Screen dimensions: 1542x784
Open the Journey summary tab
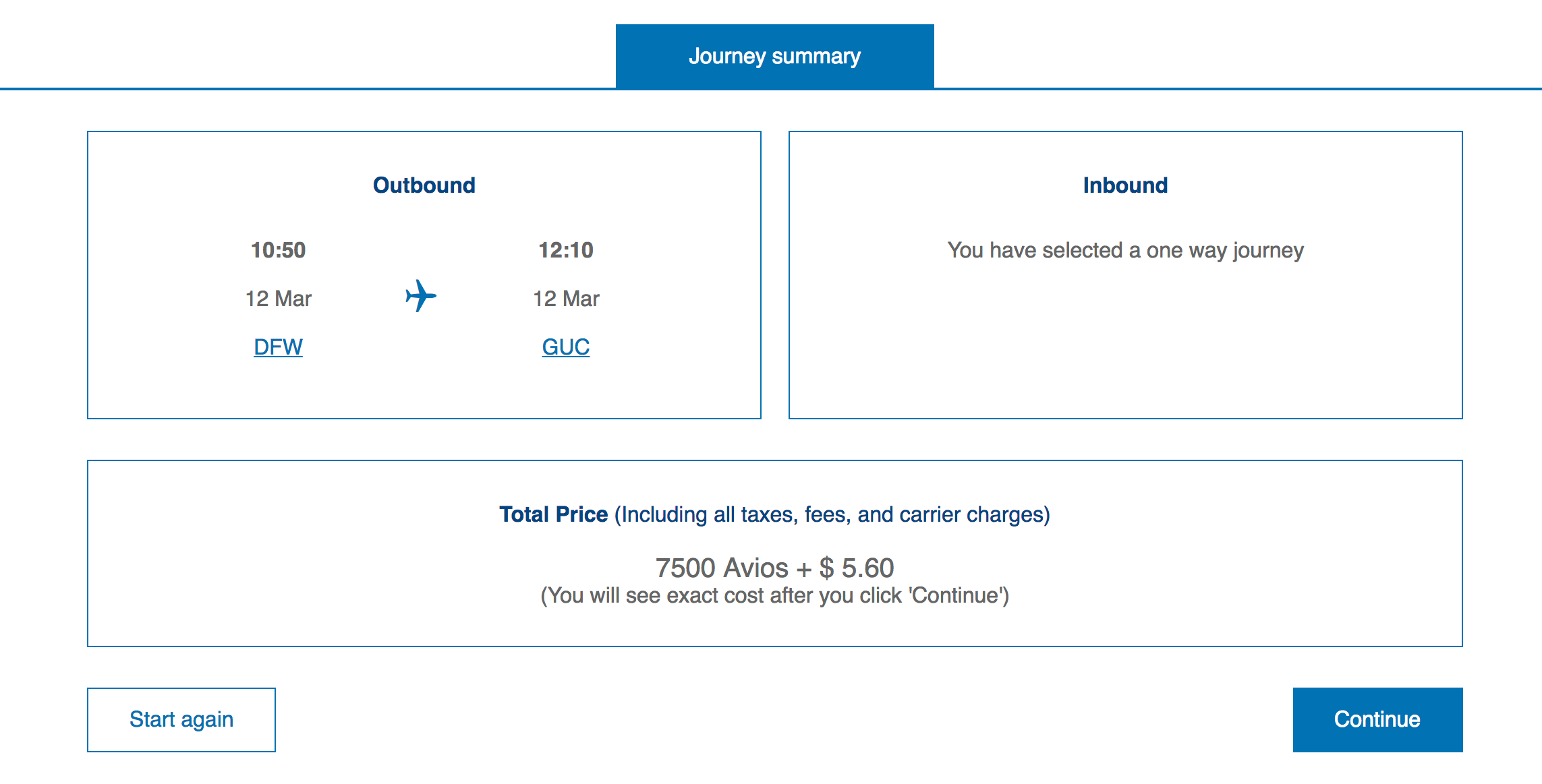[774, 56]
